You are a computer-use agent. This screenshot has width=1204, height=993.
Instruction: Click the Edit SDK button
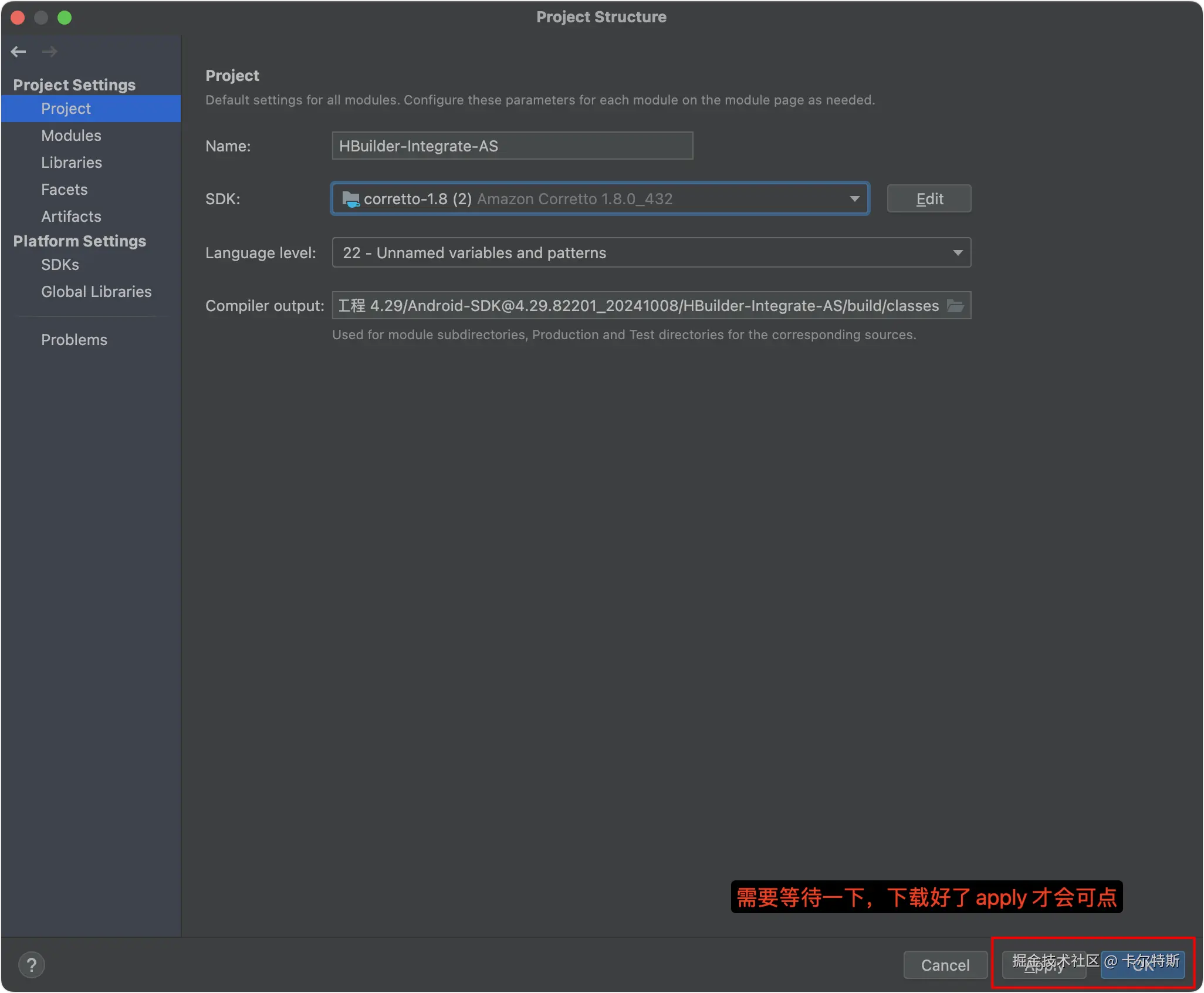pos(928,199)
